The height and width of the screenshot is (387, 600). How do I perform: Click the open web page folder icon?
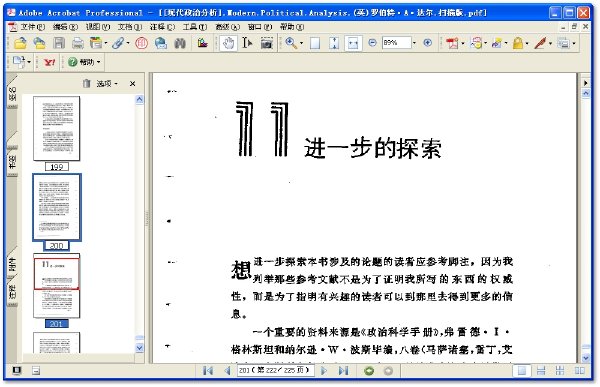click(39, 43)
